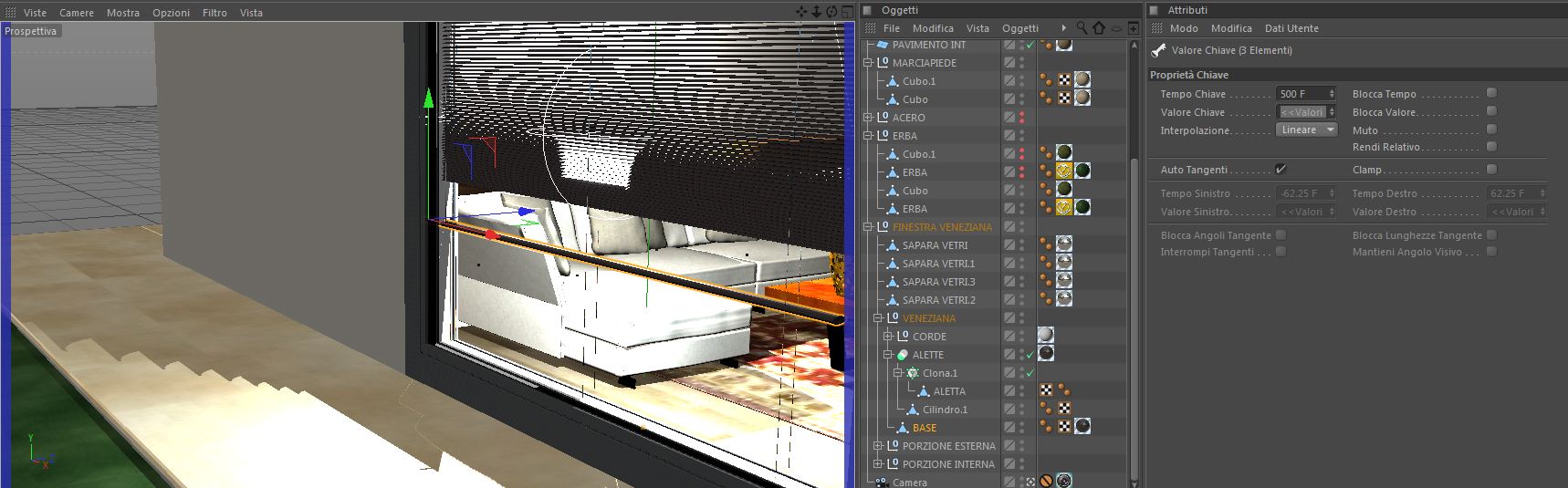Open the viewport Filtro menu
1568x488 pixels.
click(x=214, y=13)
